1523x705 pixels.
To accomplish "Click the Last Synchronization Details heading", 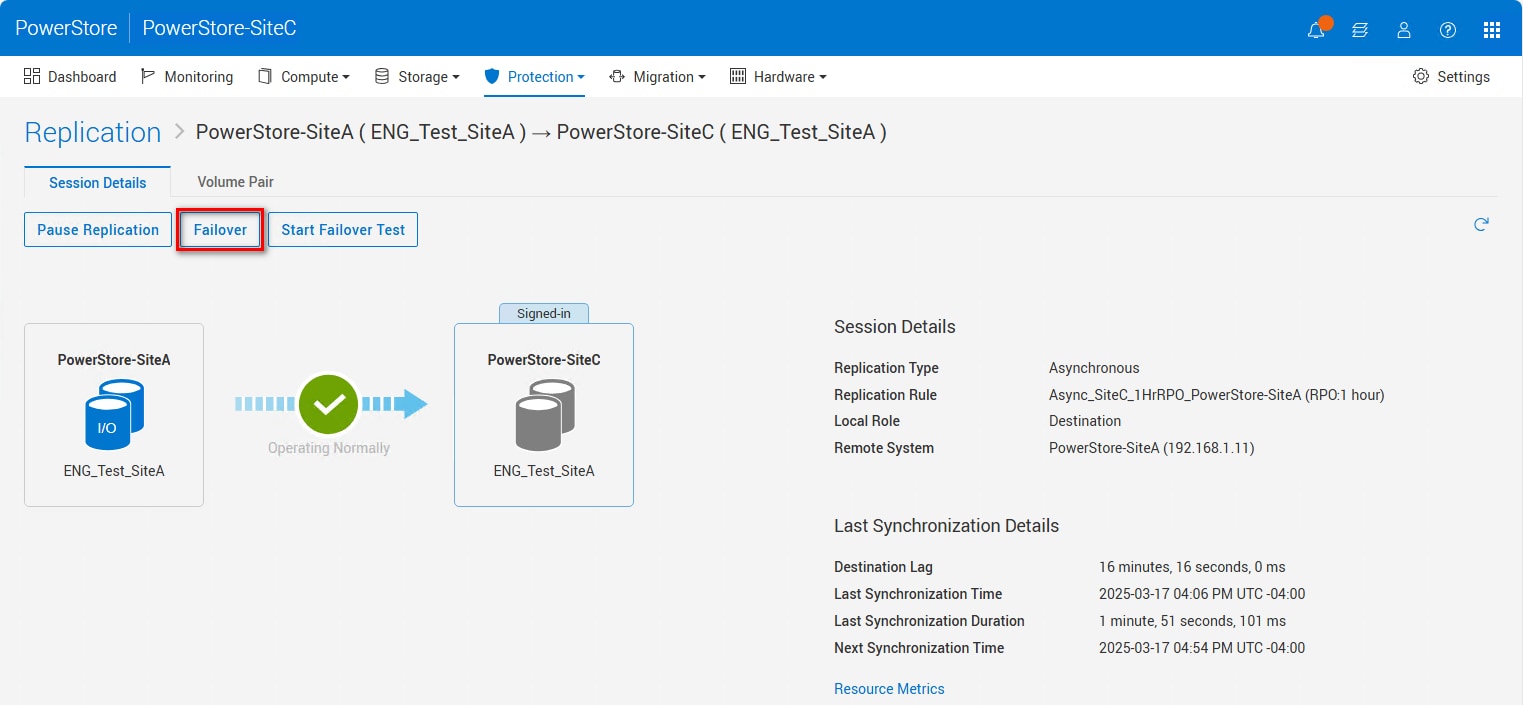I will pyautogui.click(x=946, y=526).
